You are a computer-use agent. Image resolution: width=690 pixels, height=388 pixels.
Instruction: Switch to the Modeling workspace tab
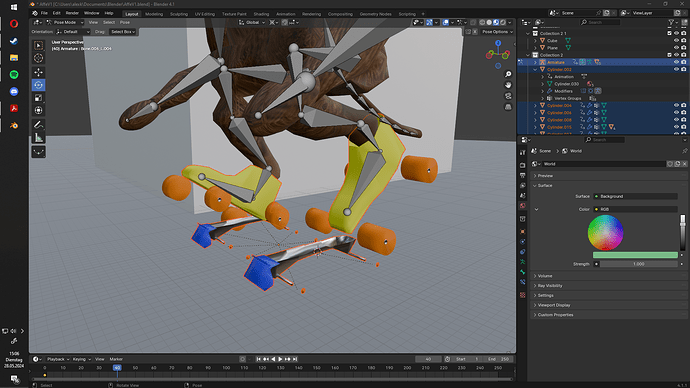[154, 14]
